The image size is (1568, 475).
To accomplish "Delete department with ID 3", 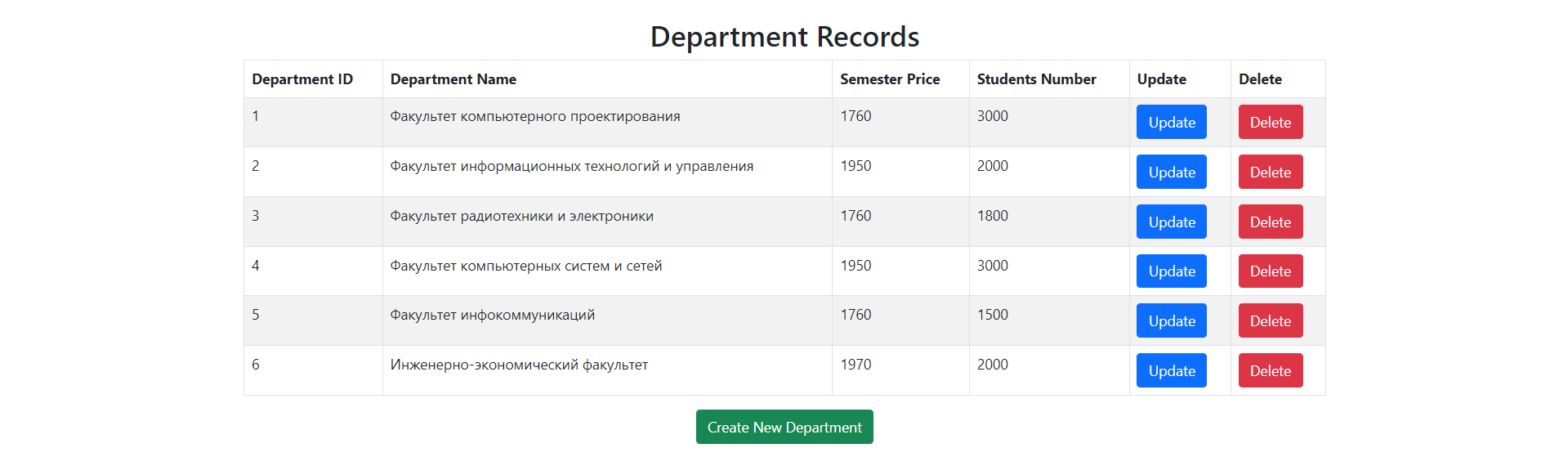I will 1271,222.
